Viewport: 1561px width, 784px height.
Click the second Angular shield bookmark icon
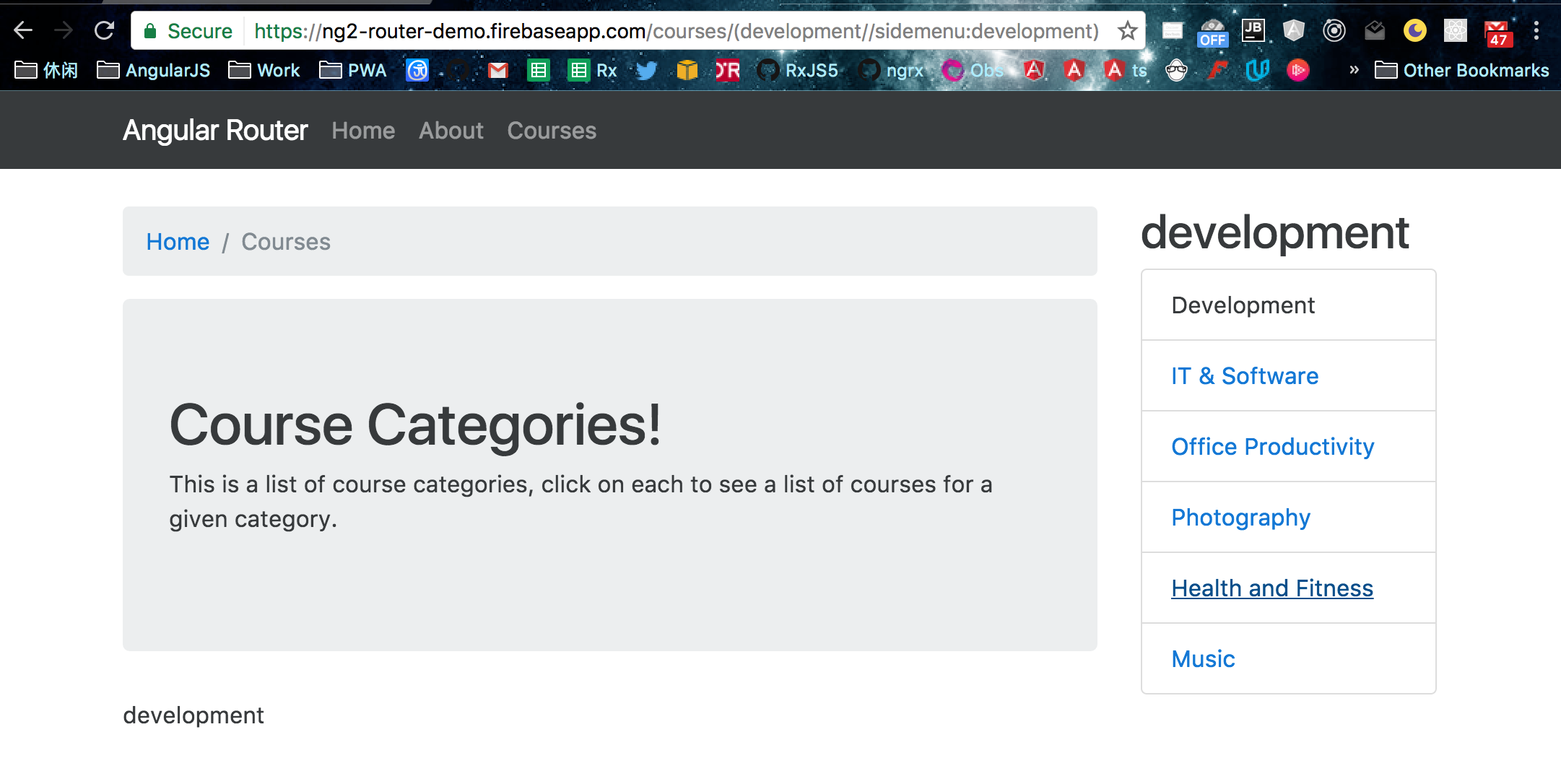coord(1074,70)
